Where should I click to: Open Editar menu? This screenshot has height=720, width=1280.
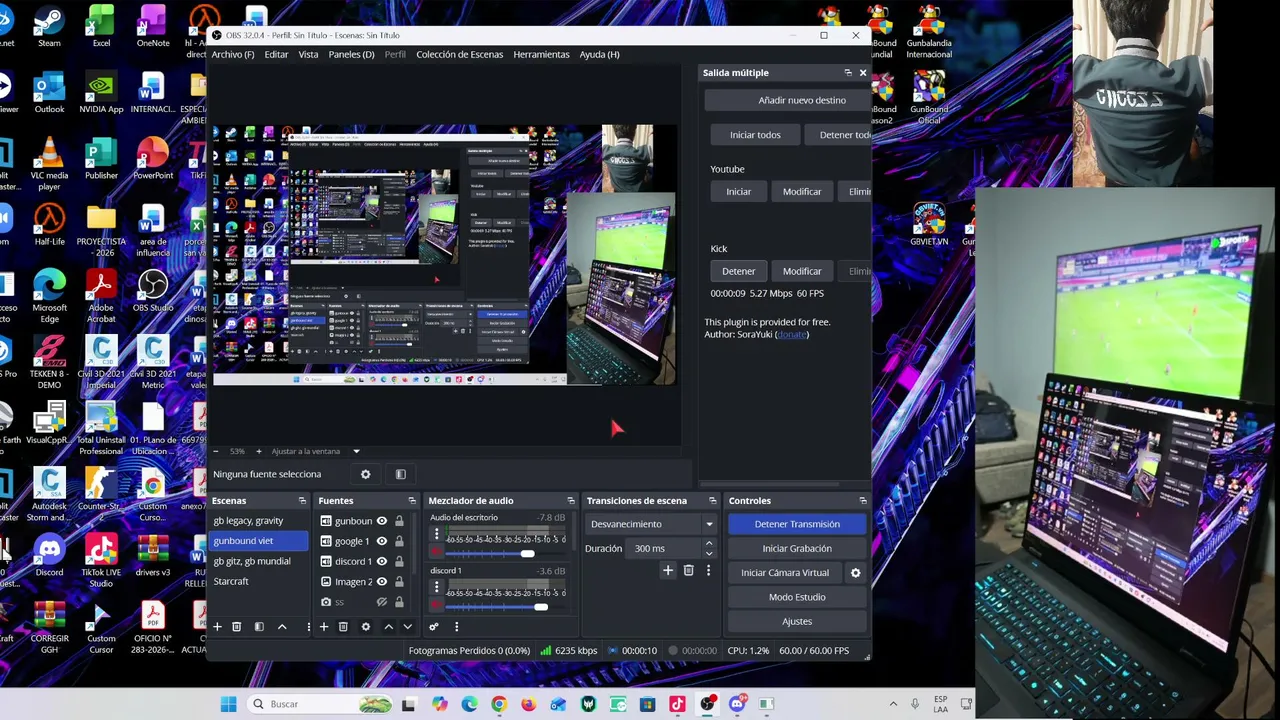pos(276,54)
